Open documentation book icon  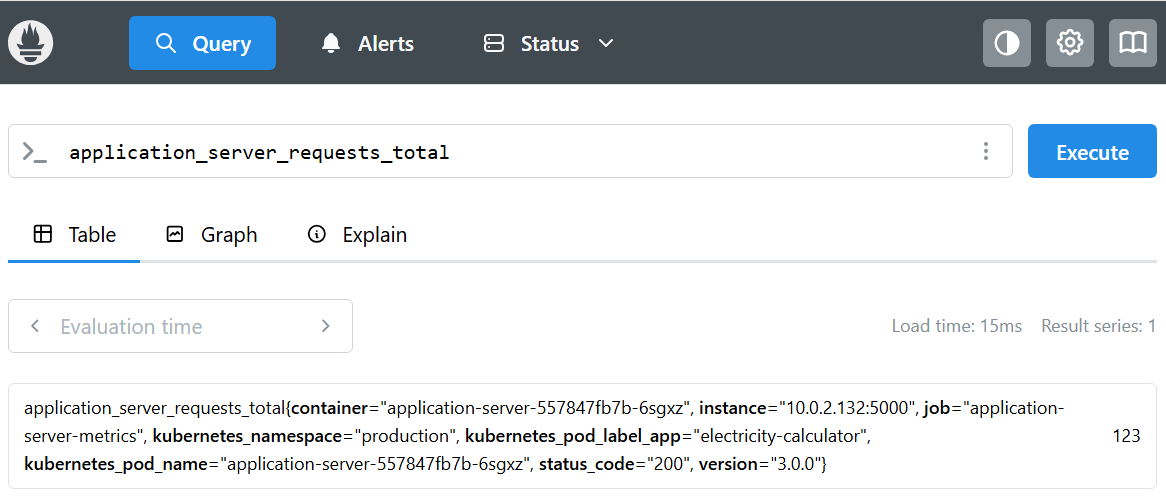(1133, 43)
